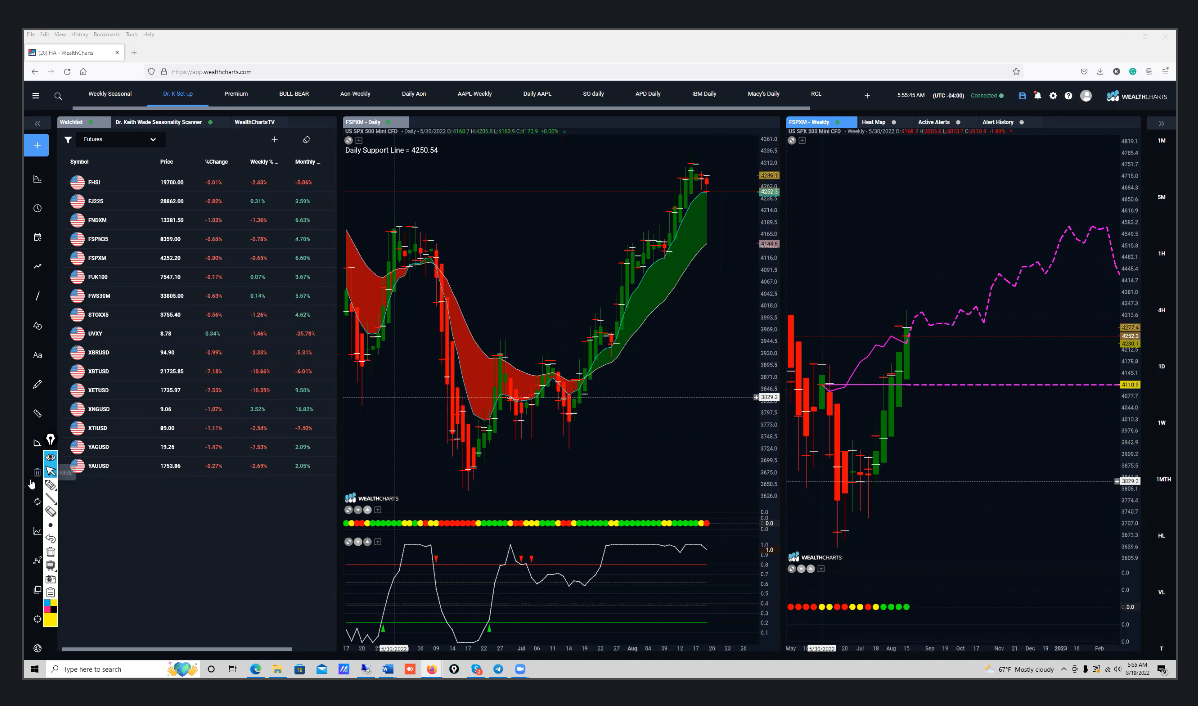Viewport: 1198px width, 706px height.
Task: Switch to the AAPL Weekly workspace tab
Action: pyautogui.click(x=474, y=94)
